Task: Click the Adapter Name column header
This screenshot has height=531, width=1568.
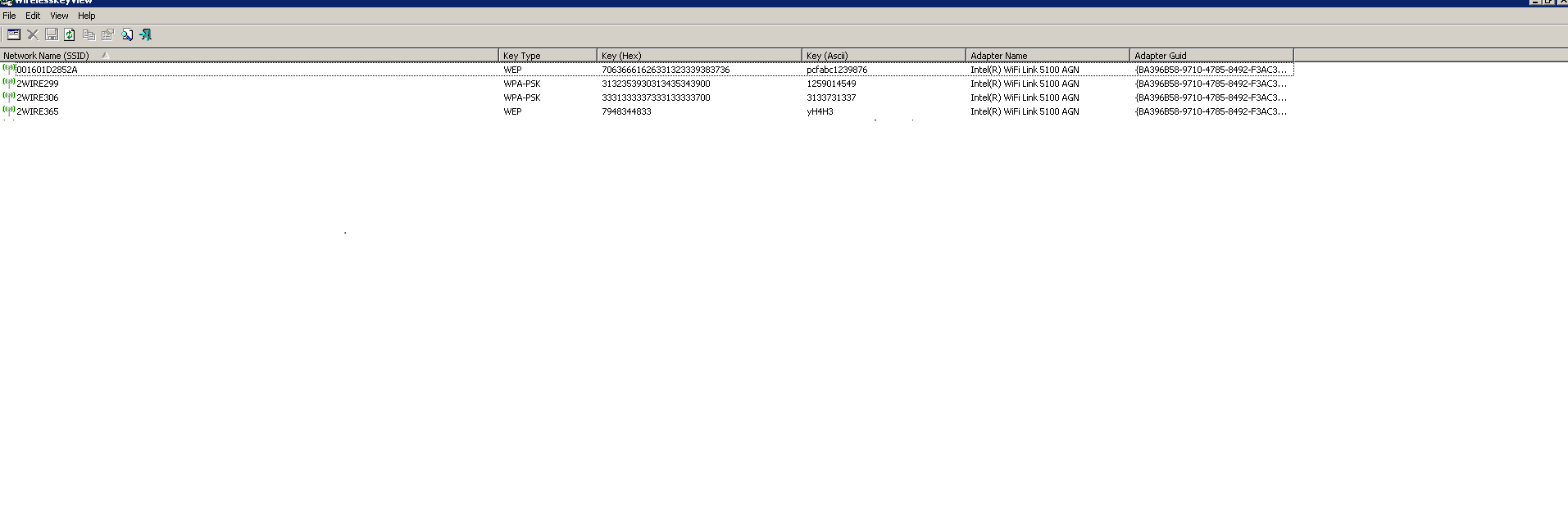Action: pos(998,56)
